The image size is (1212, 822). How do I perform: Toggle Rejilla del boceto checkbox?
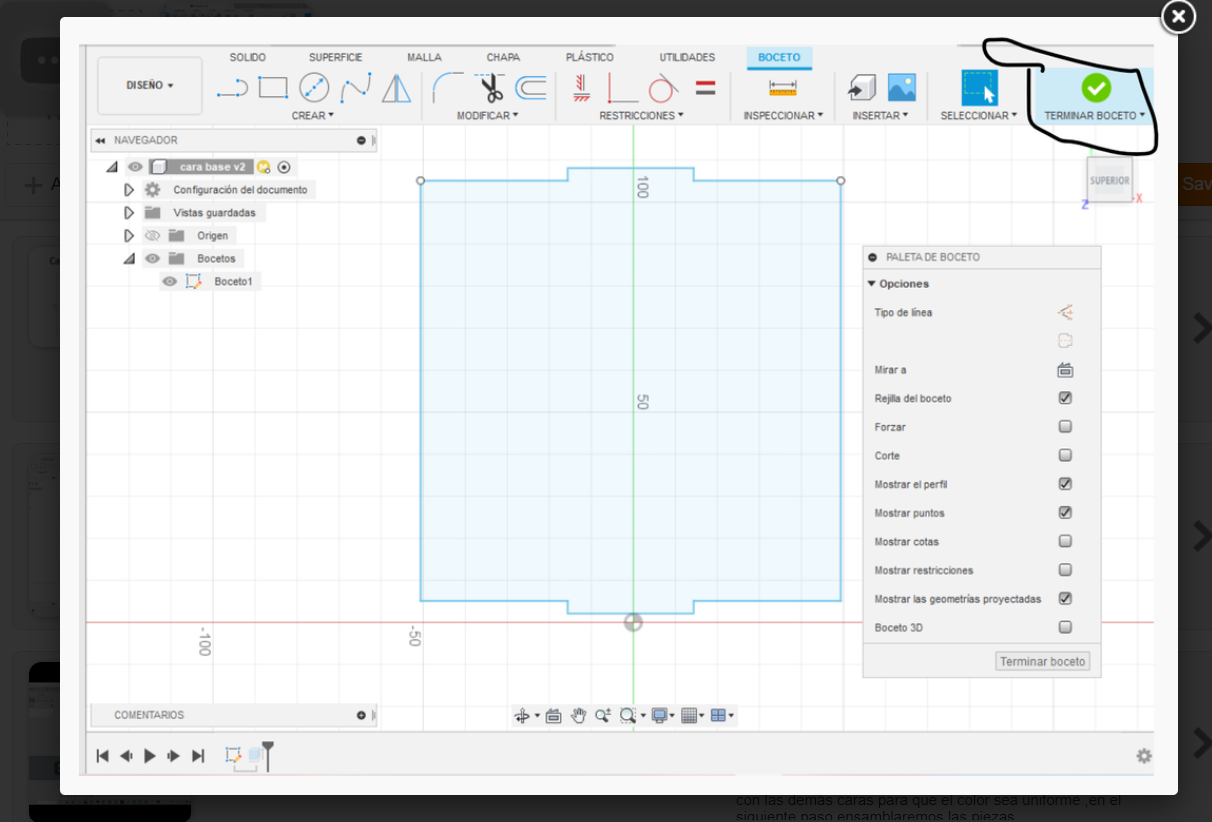coord(1065,398)
